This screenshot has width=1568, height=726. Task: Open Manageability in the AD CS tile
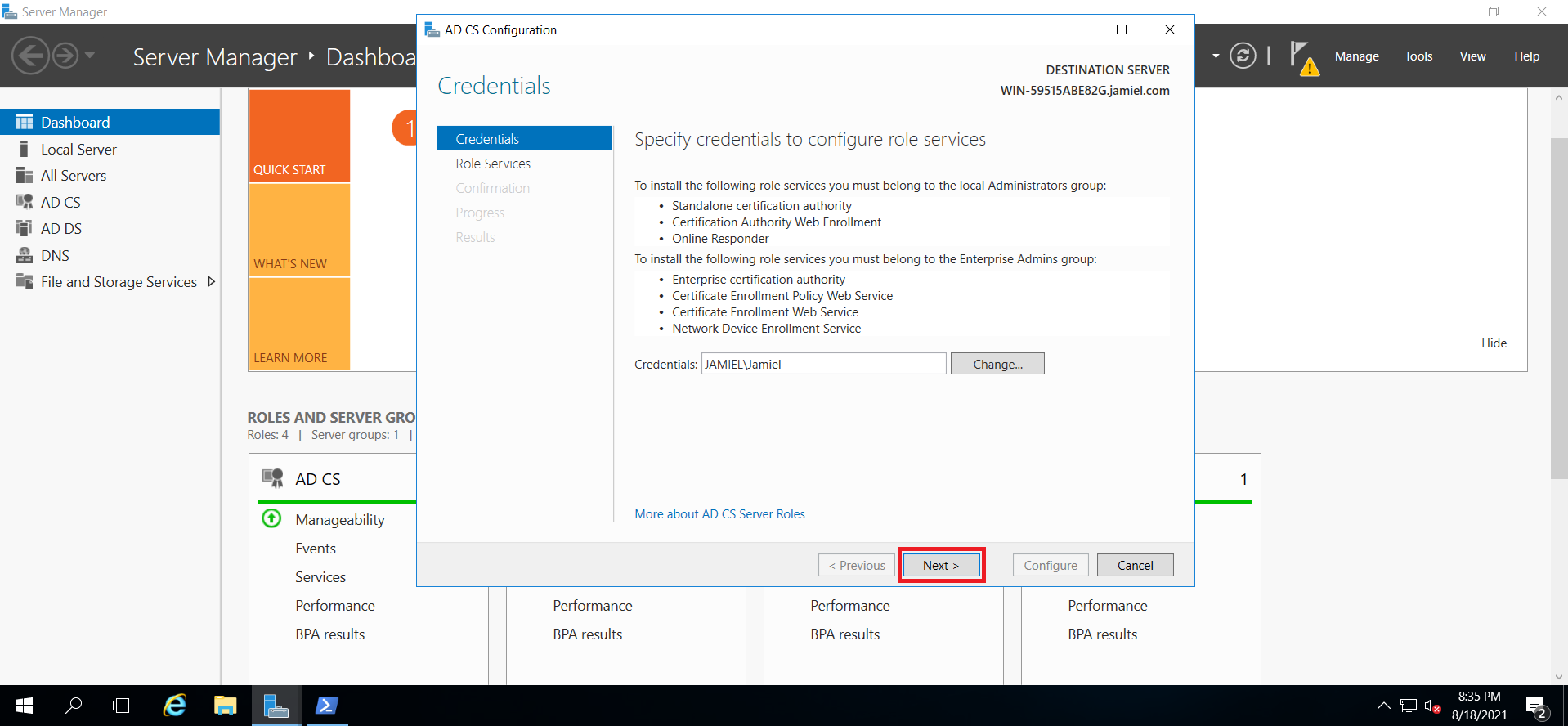340,520
